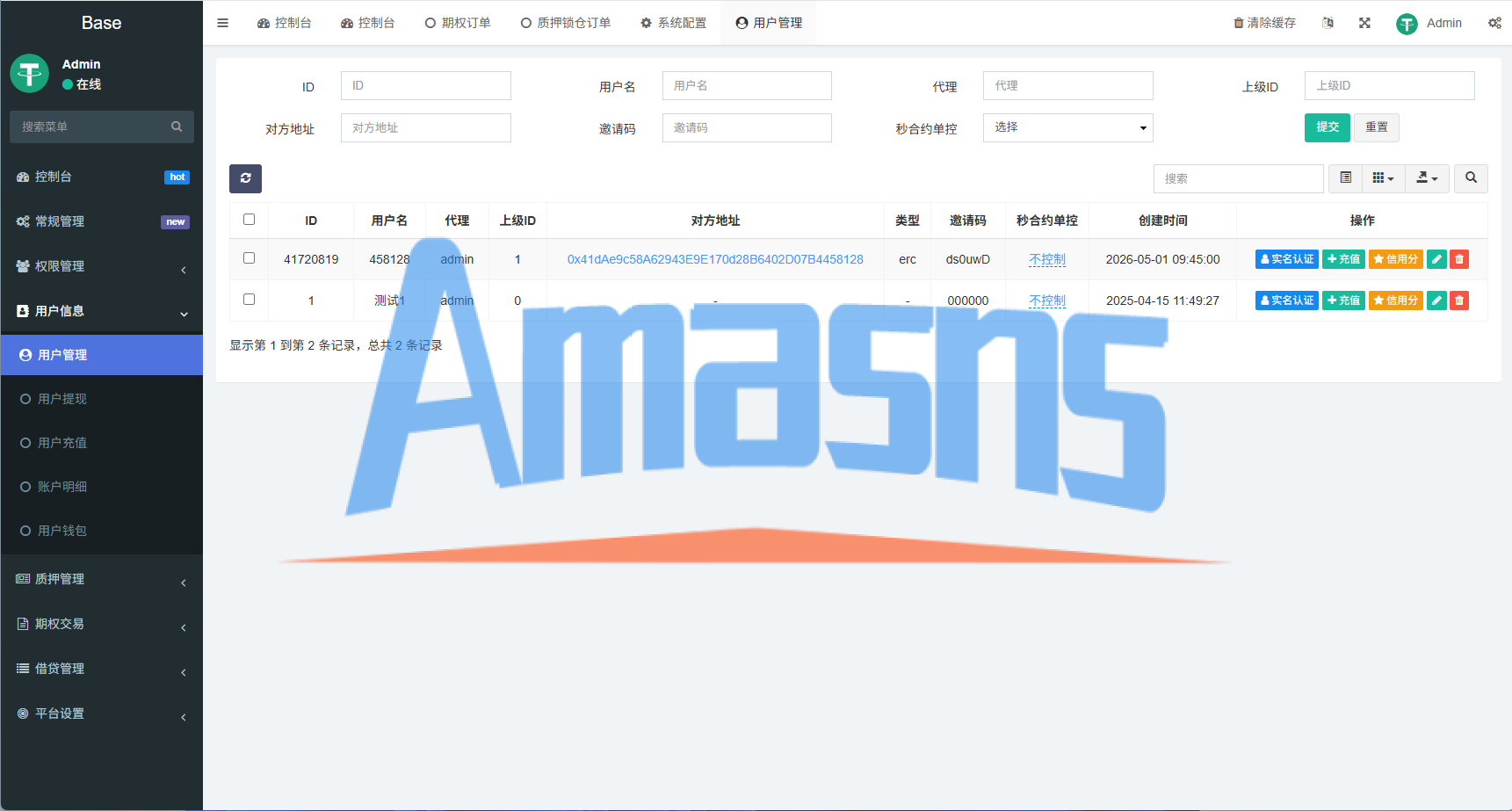Expand the 平台设置 sidebar menu

[x=102, y=713]
